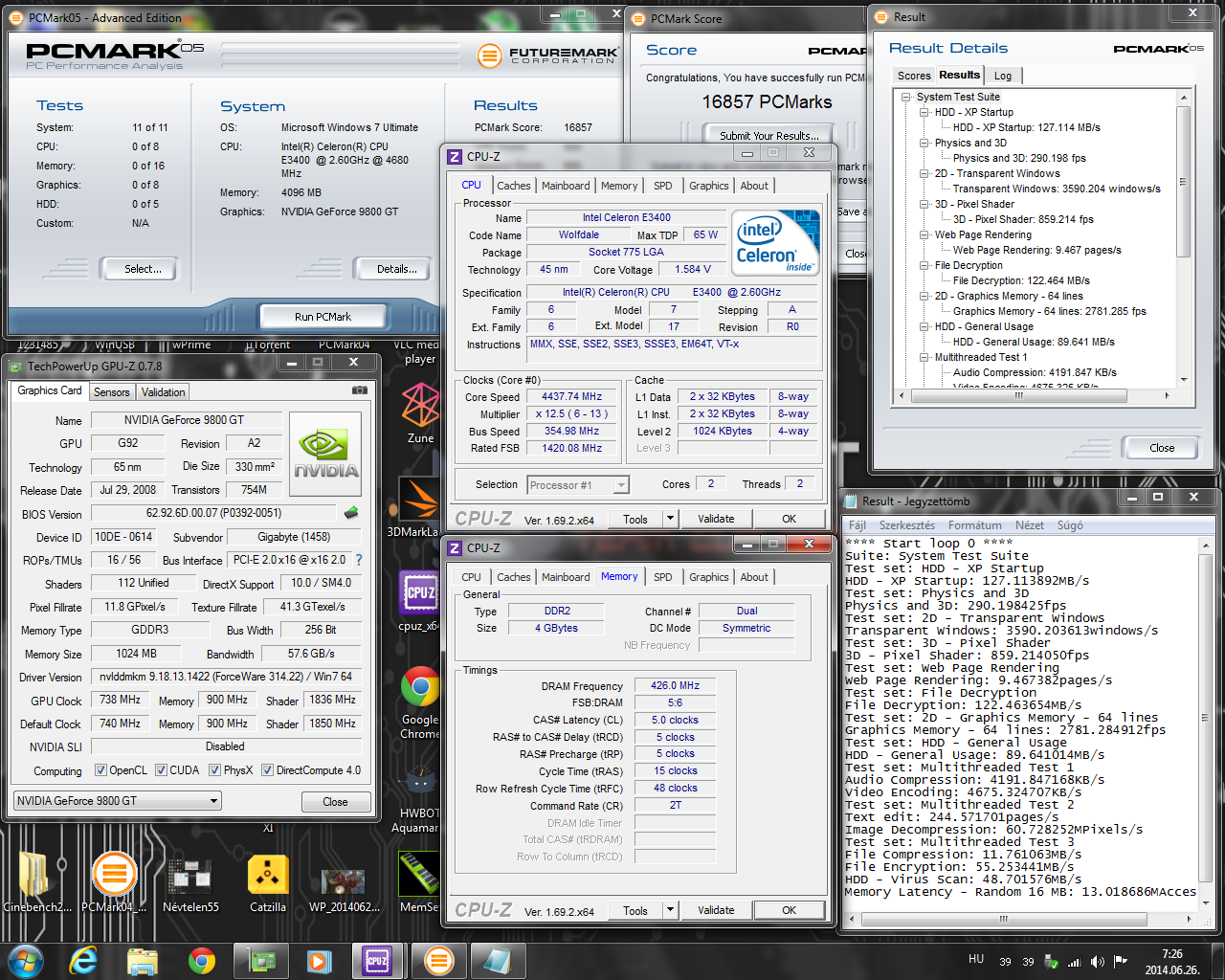Click OK button in lower CPU-Z window

pos(789,910)
